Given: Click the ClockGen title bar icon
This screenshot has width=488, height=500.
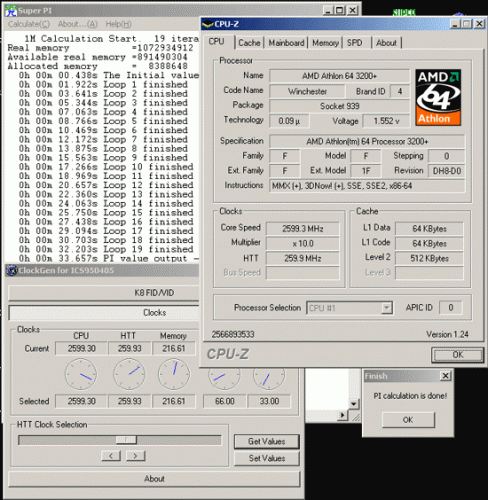Looking at the screenshot, I should point(12,270).
